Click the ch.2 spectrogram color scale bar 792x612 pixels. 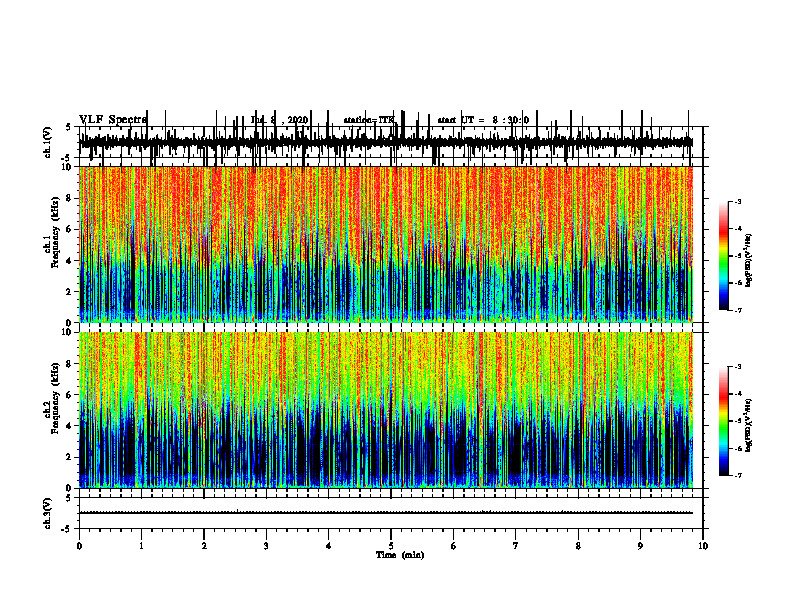tap(723, 421)
